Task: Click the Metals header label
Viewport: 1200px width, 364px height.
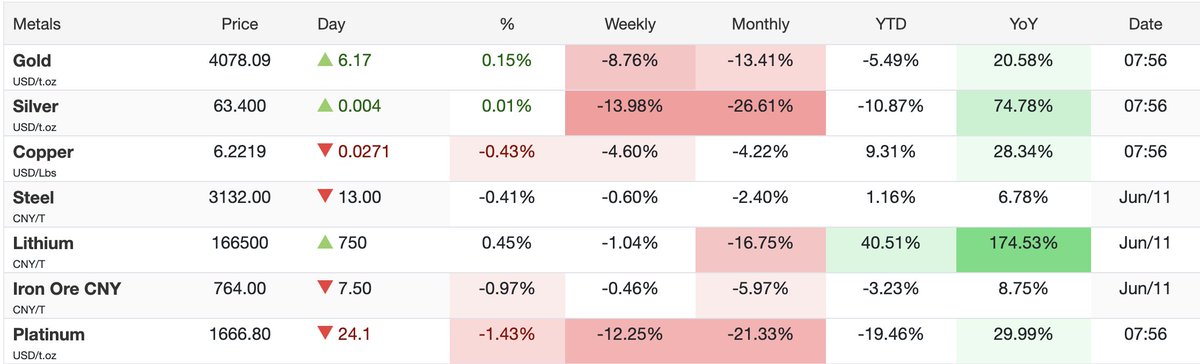Action: [x=37, y=24]
